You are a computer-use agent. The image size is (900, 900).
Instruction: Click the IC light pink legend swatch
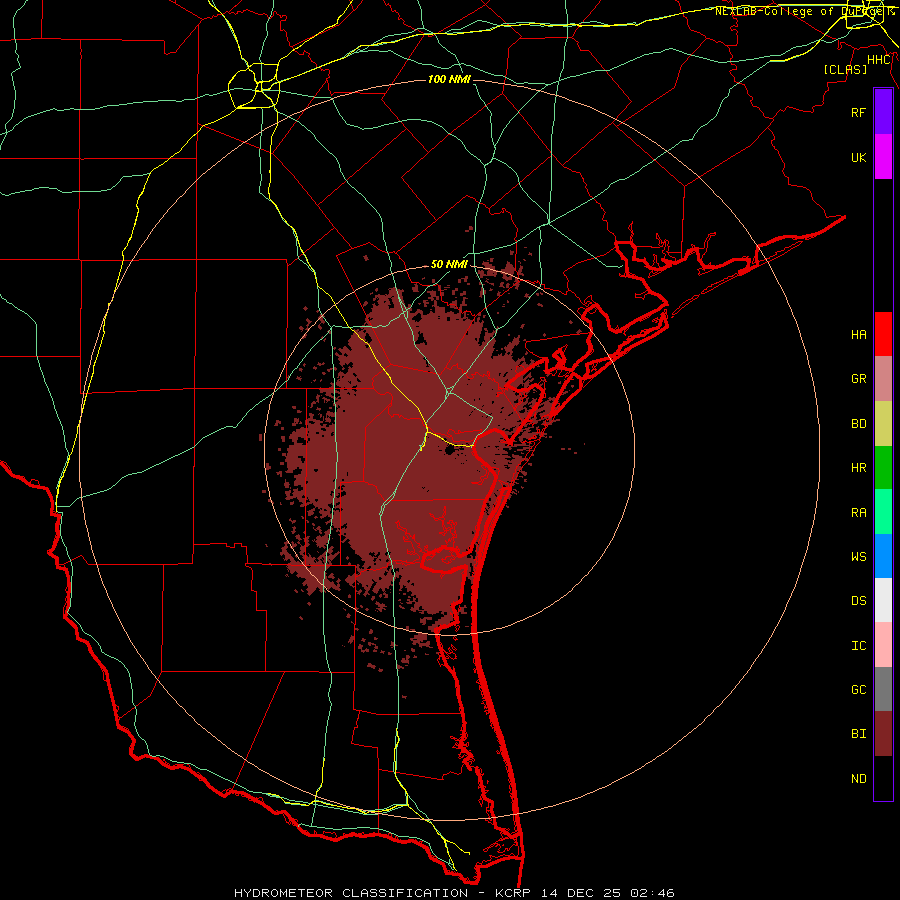[883, 645]
